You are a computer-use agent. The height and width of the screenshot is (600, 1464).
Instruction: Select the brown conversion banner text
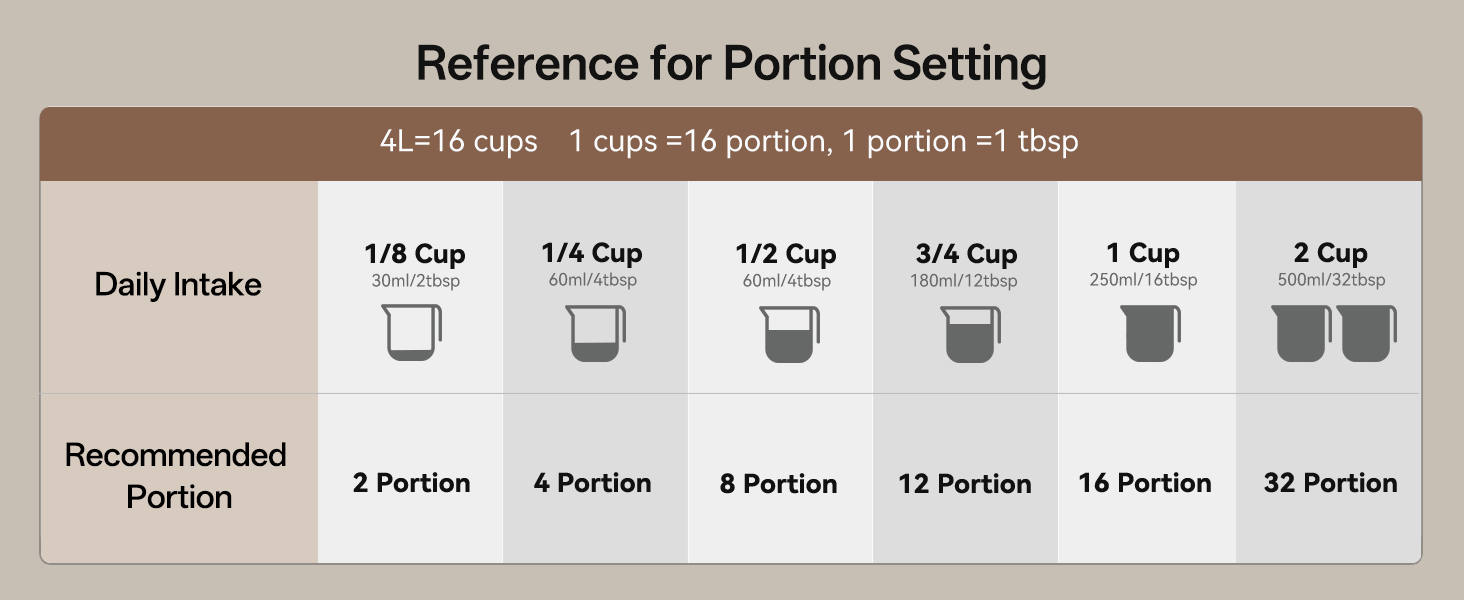pyautogui.click(x=729, y=141)
